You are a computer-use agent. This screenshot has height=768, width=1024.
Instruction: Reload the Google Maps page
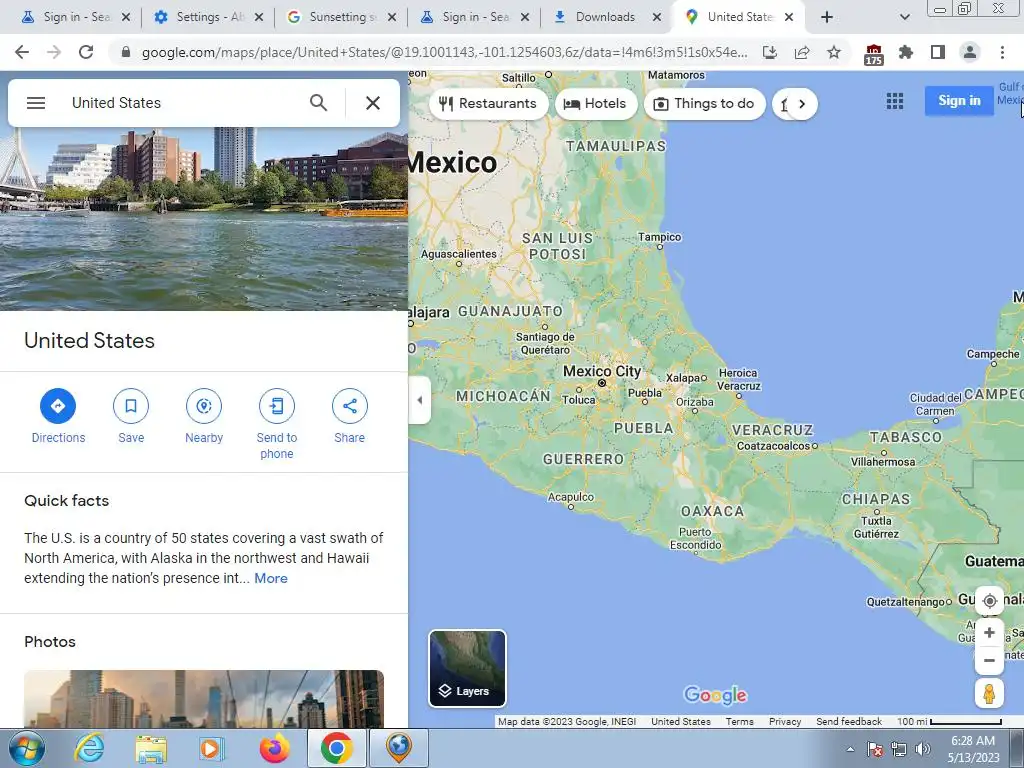point(86,52)
